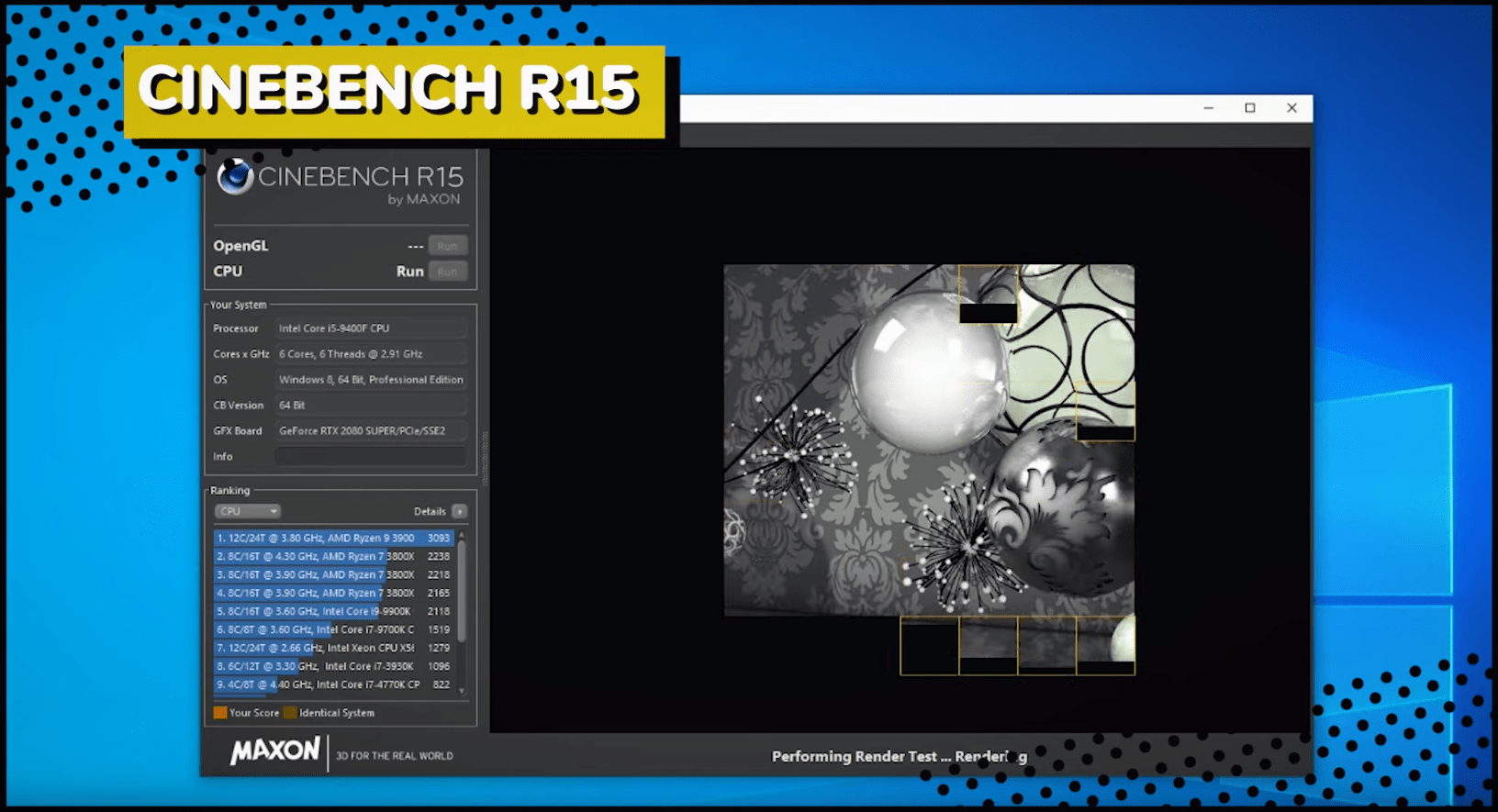This screenshot has width=1498, height=812.
Task: Select the Intel Core i7-3930K ranking entry
Action: pyautogui.click(x=334, y=667)
